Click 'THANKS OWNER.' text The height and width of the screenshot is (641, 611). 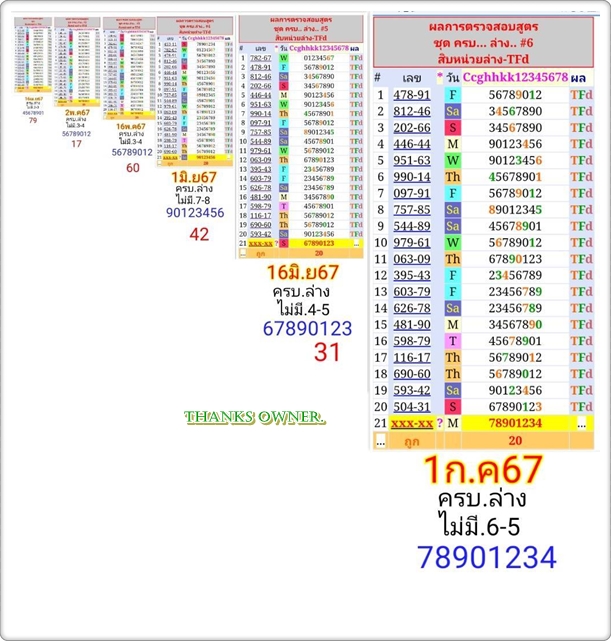[x=254, y=417]
